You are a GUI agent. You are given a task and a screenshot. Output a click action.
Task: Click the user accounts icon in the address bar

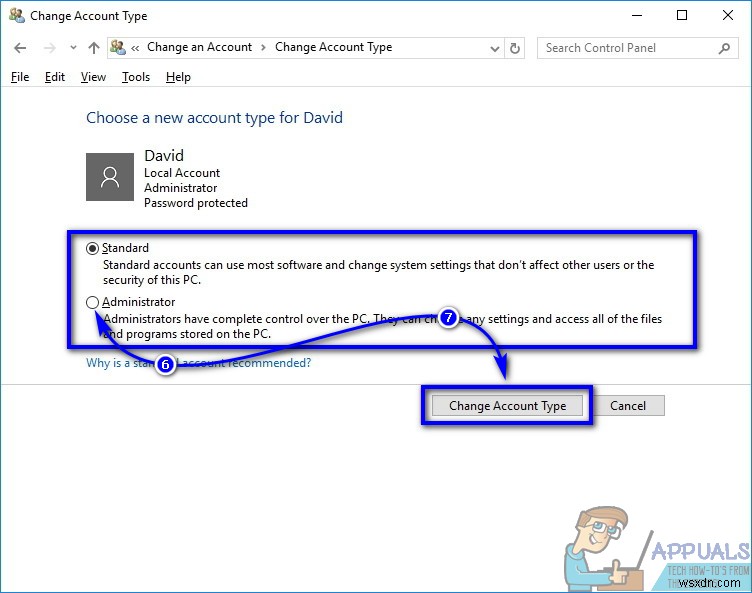[x=118, y=47]
